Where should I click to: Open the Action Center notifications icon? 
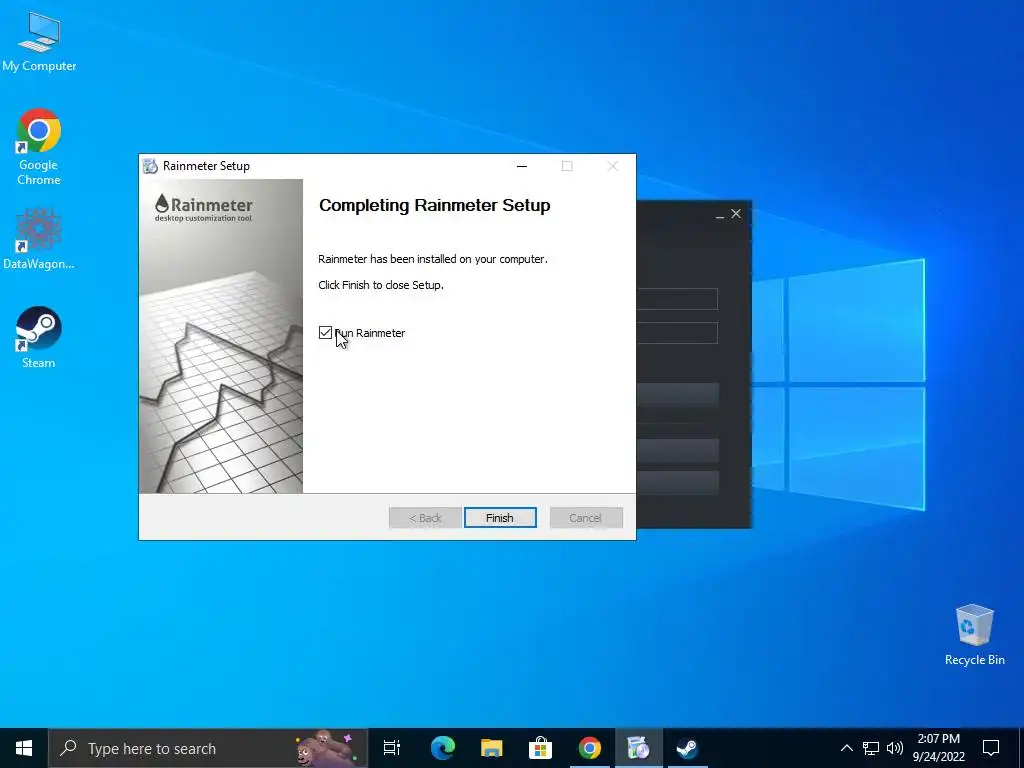991,748
